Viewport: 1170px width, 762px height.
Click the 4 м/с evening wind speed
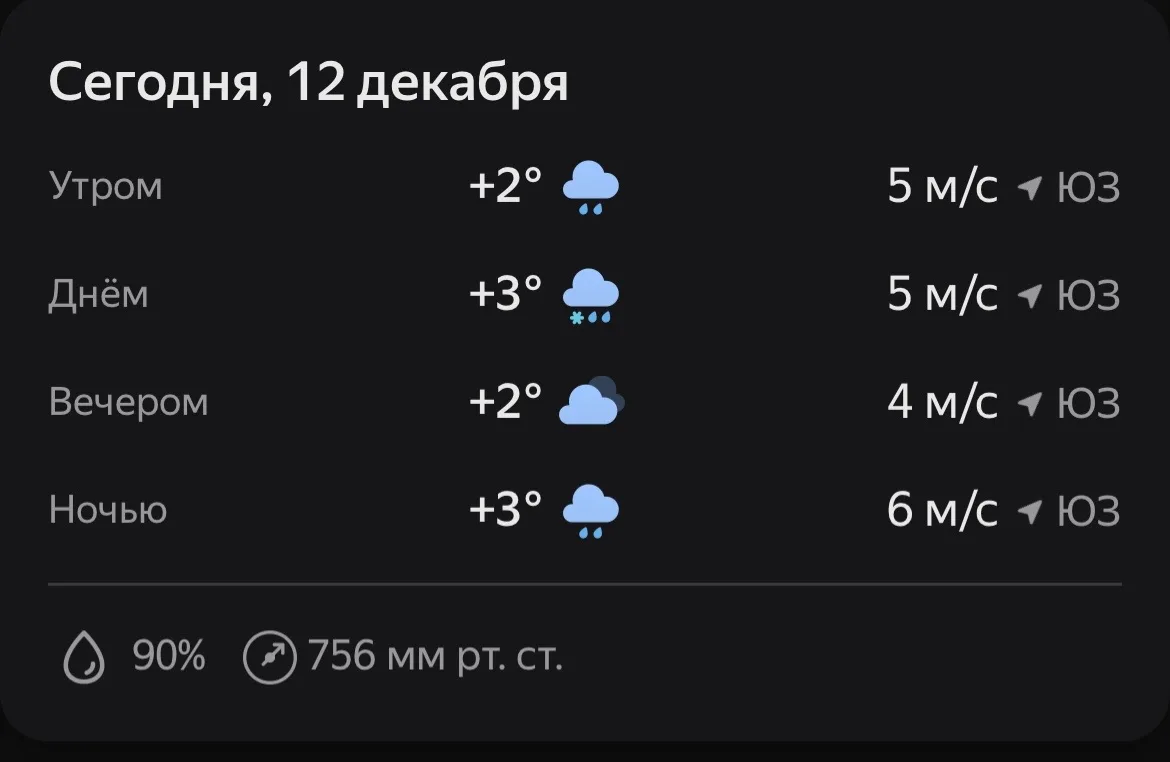point(942,403)
